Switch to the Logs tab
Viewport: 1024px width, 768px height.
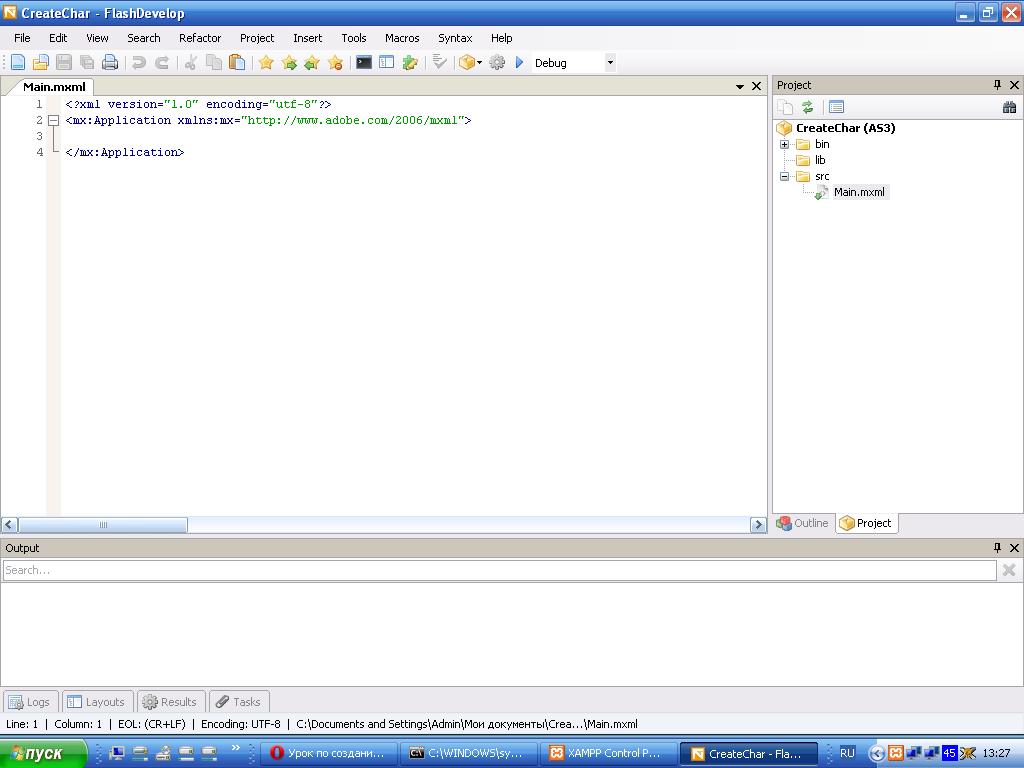pyautogui.click(x=30, y=702)
